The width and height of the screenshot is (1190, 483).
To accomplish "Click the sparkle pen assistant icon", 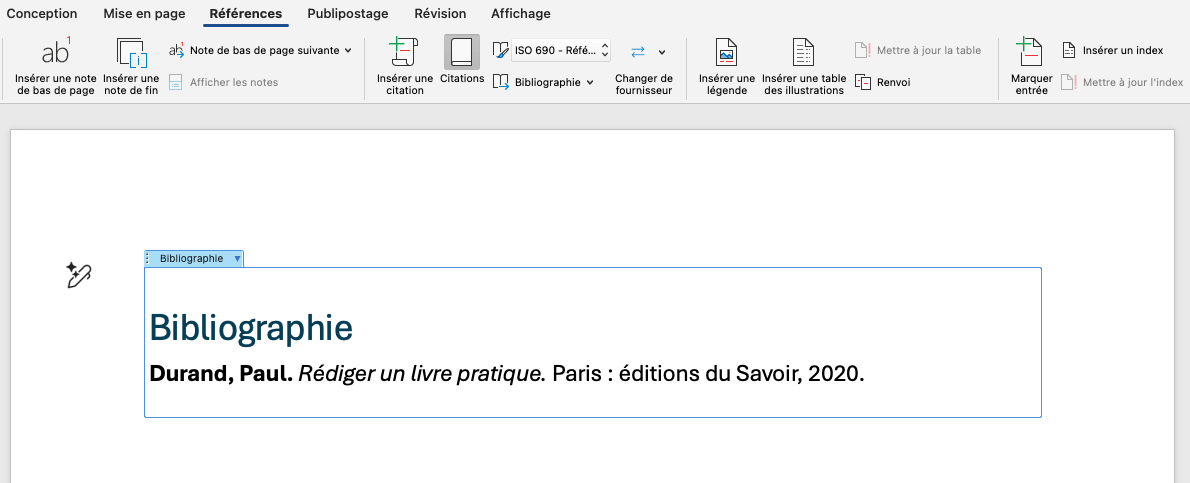I will coord(78,275).
